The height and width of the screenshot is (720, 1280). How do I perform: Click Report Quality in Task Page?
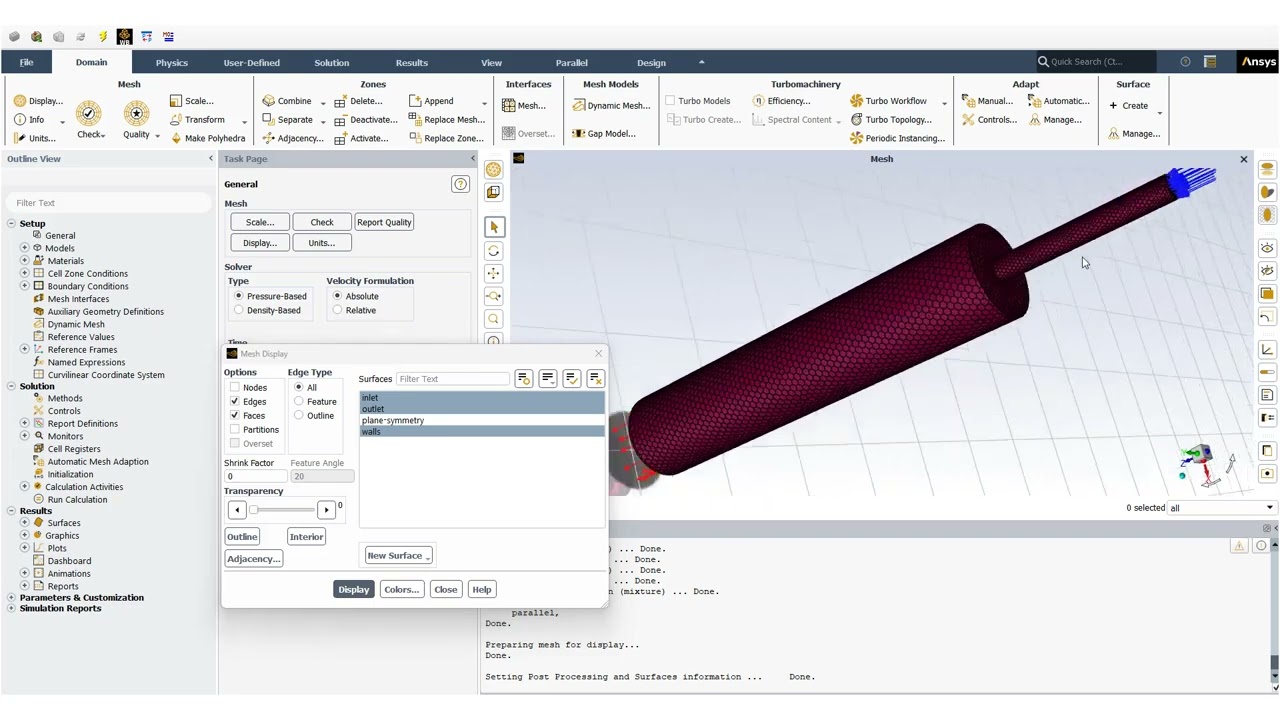[x=383, y=222]
